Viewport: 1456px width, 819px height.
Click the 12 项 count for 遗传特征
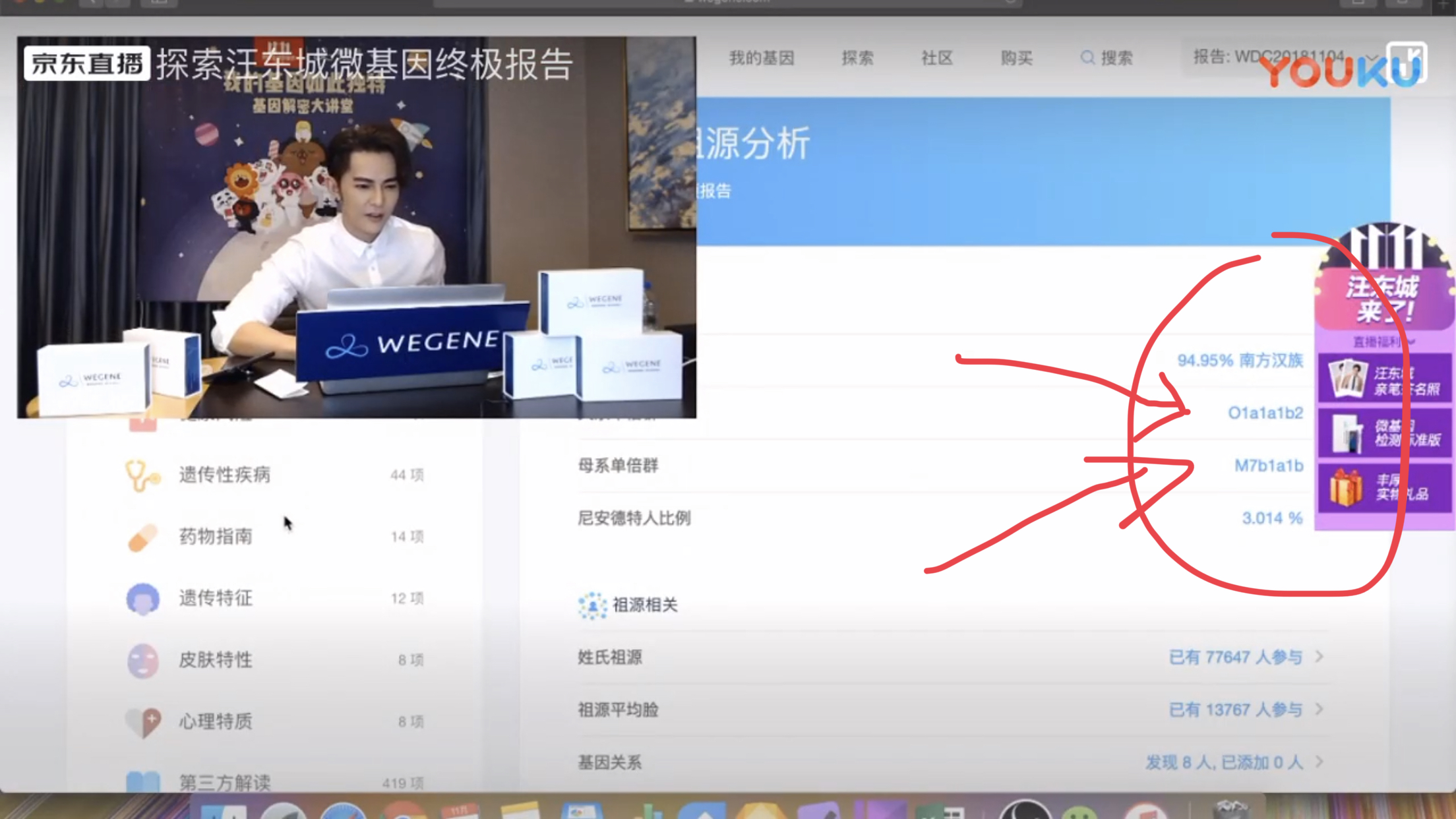click(407, 598)
